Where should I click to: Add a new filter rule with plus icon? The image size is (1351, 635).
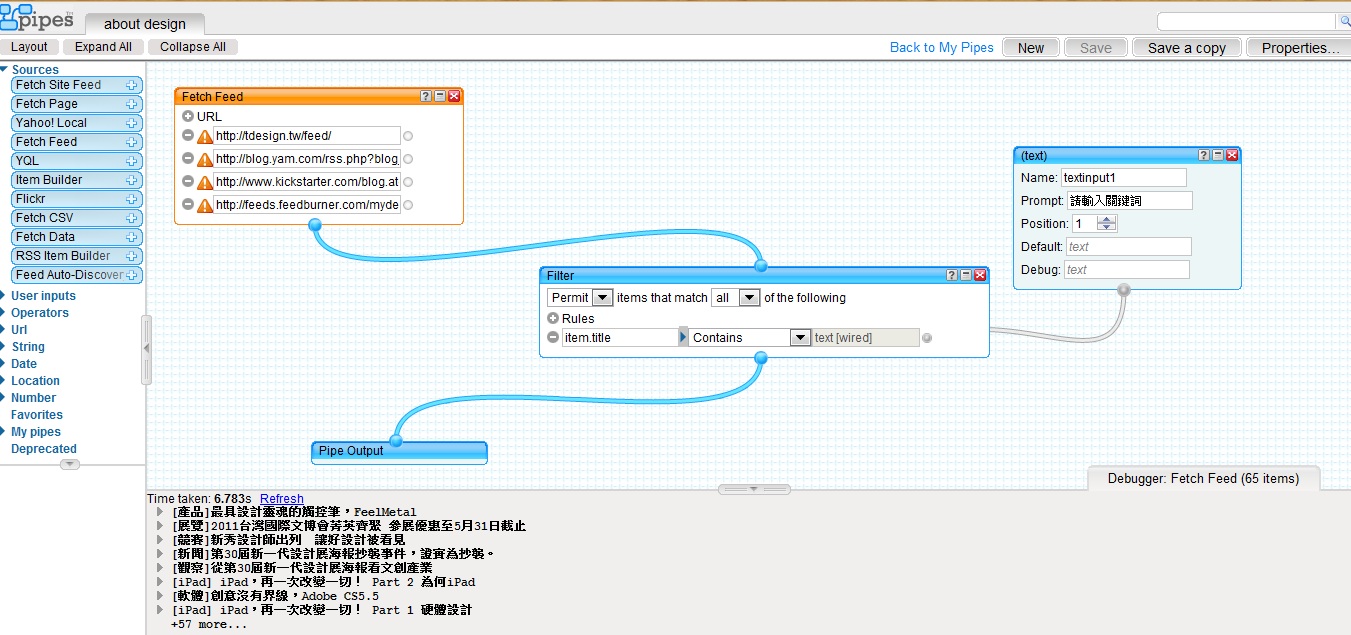[x=553, y=319]
